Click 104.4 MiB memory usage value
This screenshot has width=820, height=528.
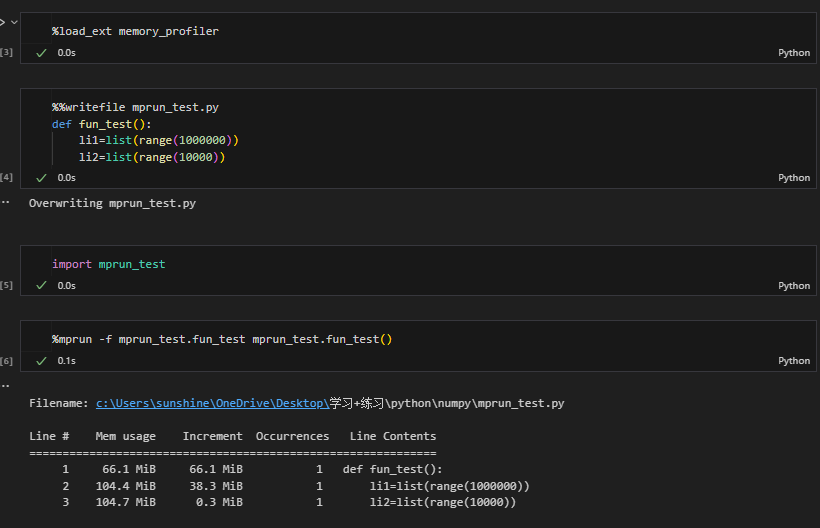pyautogui.click(x=126, y=486)
